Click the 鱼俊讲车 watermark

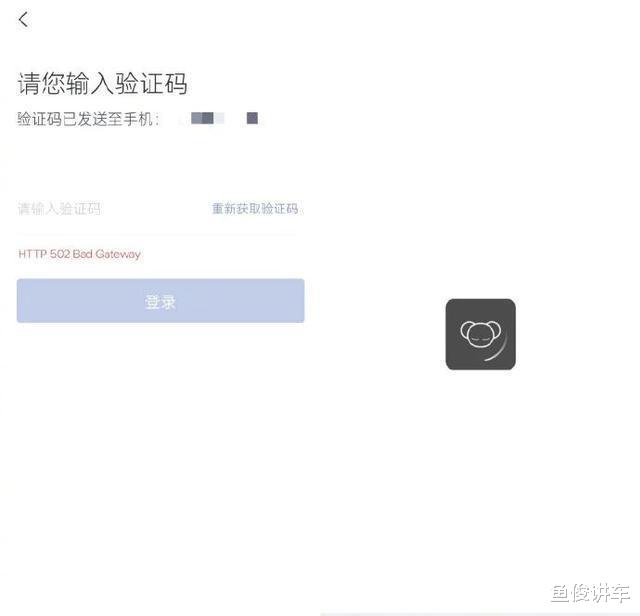tap(591, 593)
